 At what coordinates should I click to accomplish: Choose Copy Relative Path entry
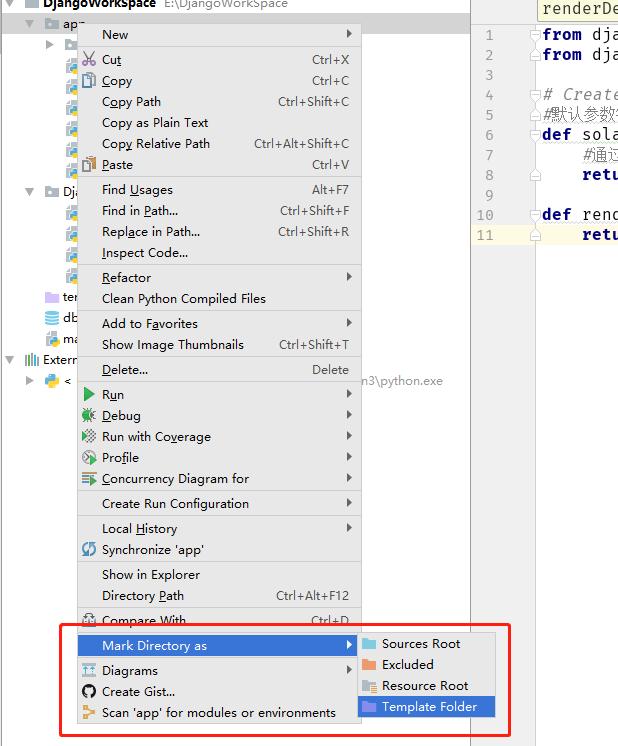219,144
